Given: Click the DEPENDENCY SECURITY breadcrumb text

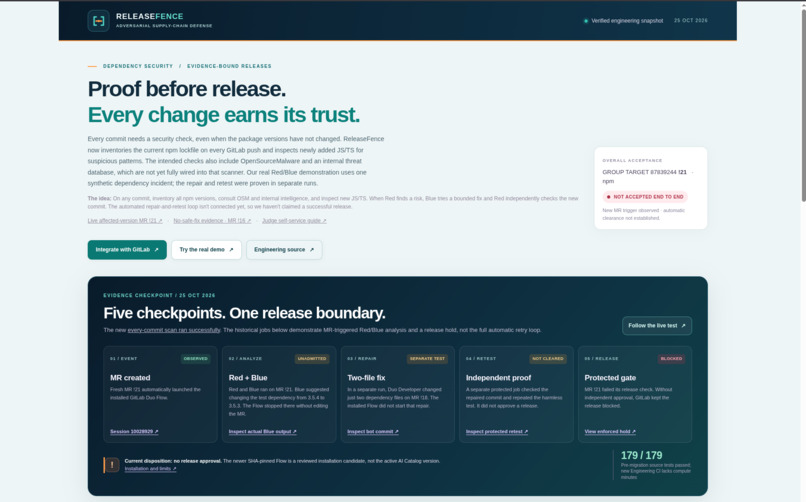Looking at the screenshot, I should [x=138, y=66].
